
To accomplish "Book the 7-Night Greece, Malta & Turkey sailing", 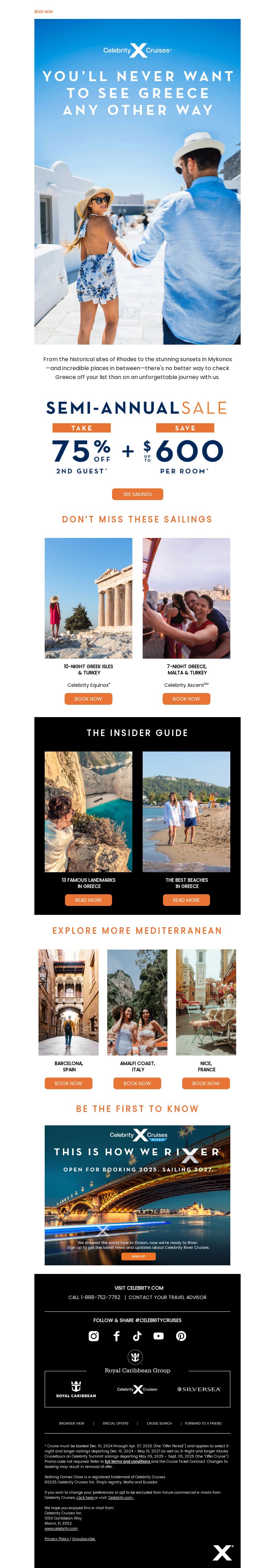I will [186, 699].
